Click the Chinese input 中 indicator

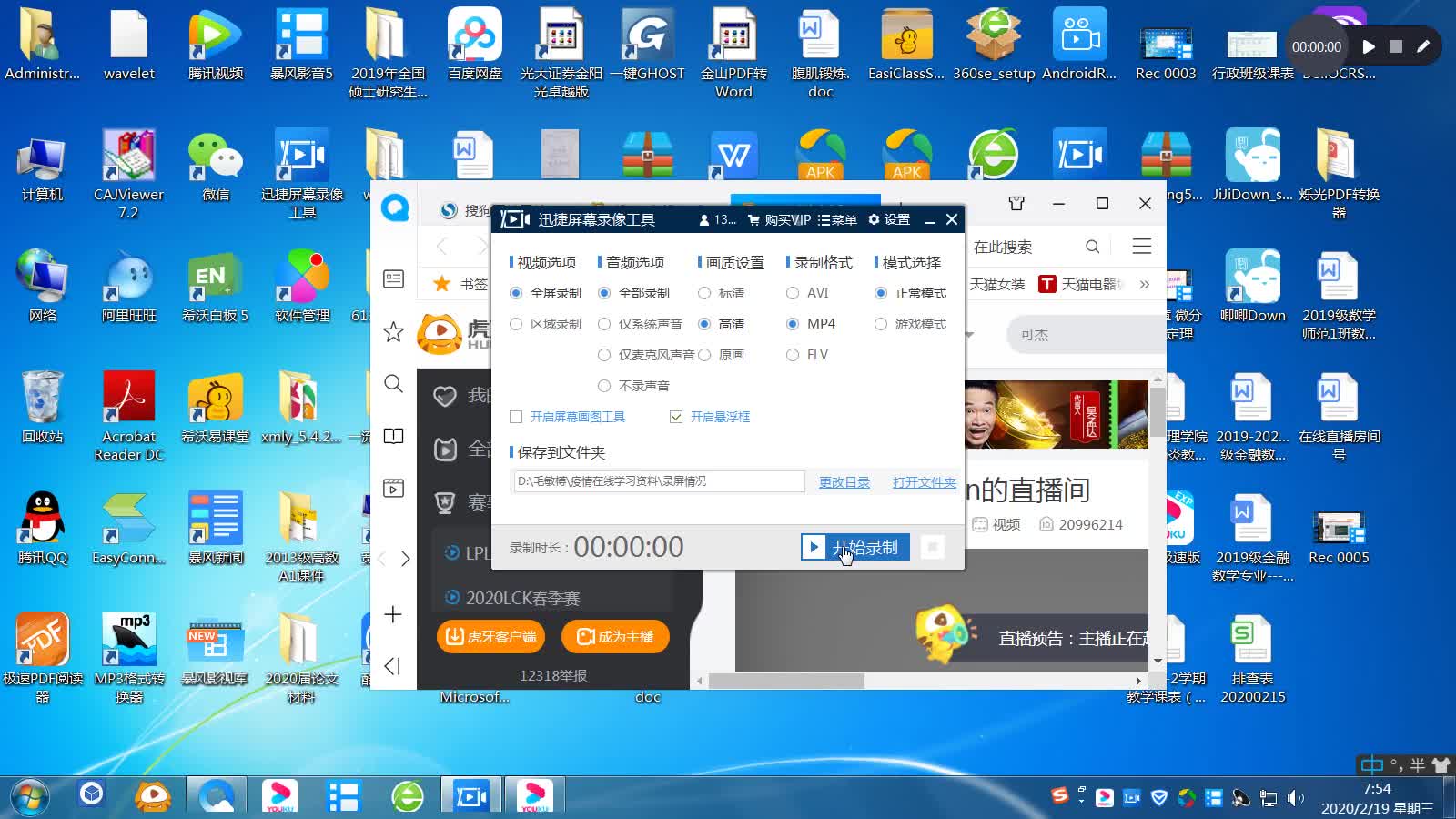[x=1371, y=765]
